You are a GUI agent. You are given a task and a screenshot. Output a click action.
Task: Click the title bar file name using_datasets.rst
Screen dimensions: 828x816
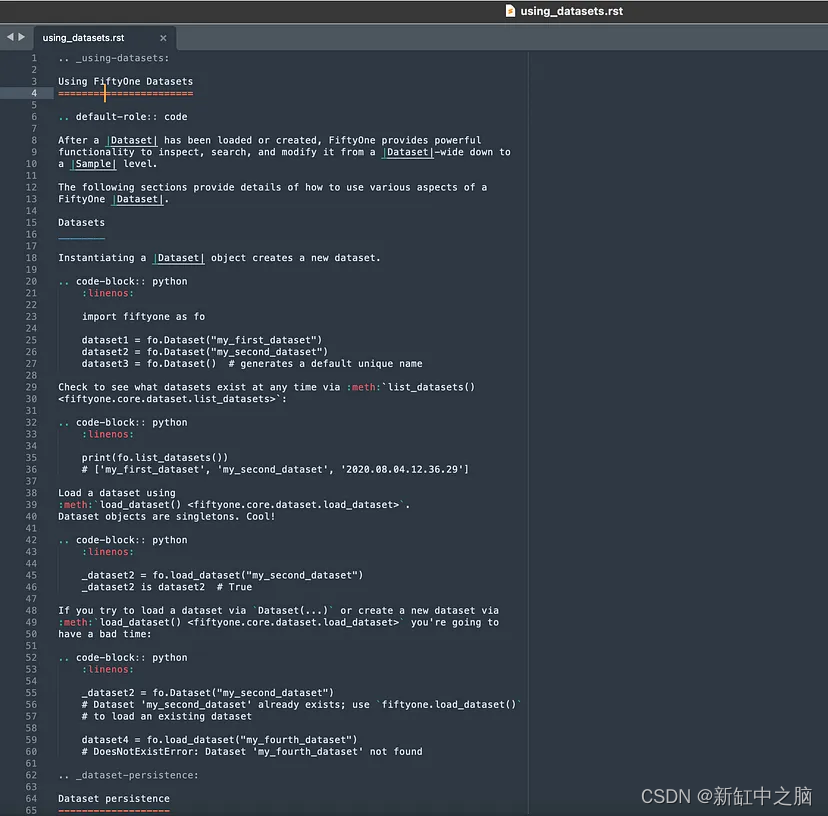pos(571,11)
